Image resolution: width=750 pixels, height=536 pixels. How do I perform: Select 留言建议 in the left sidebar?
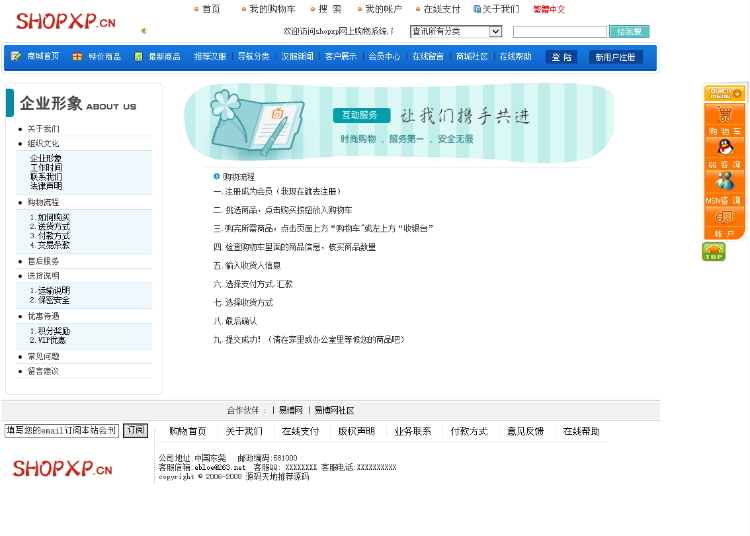[44, 371]
